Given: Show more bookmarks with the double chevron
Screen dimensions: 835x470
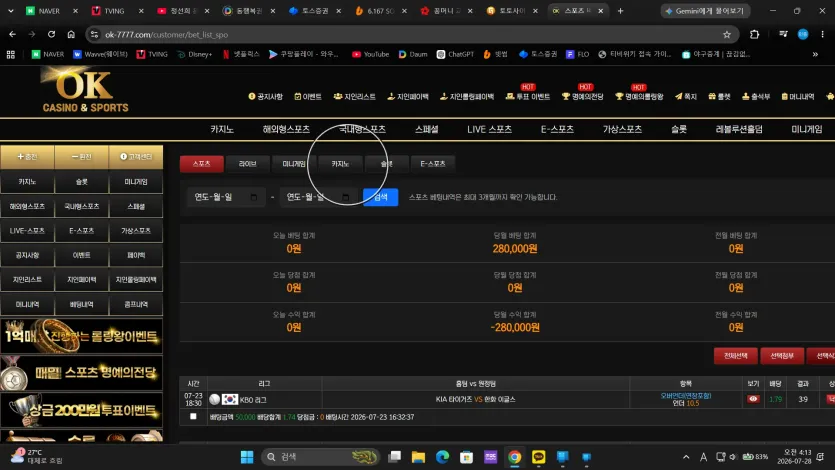Looking at the screenshot, I should coord(815,54).
